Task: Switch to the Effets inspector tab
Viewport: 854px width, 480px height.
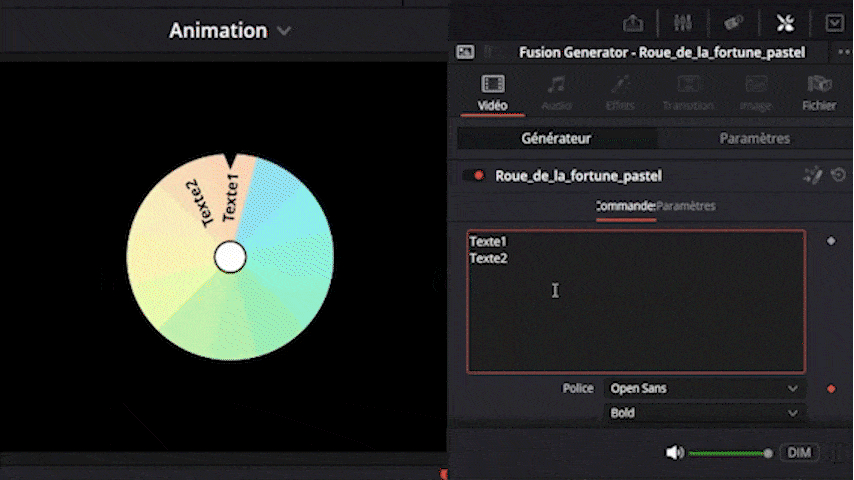Action: tap(620, 93)
